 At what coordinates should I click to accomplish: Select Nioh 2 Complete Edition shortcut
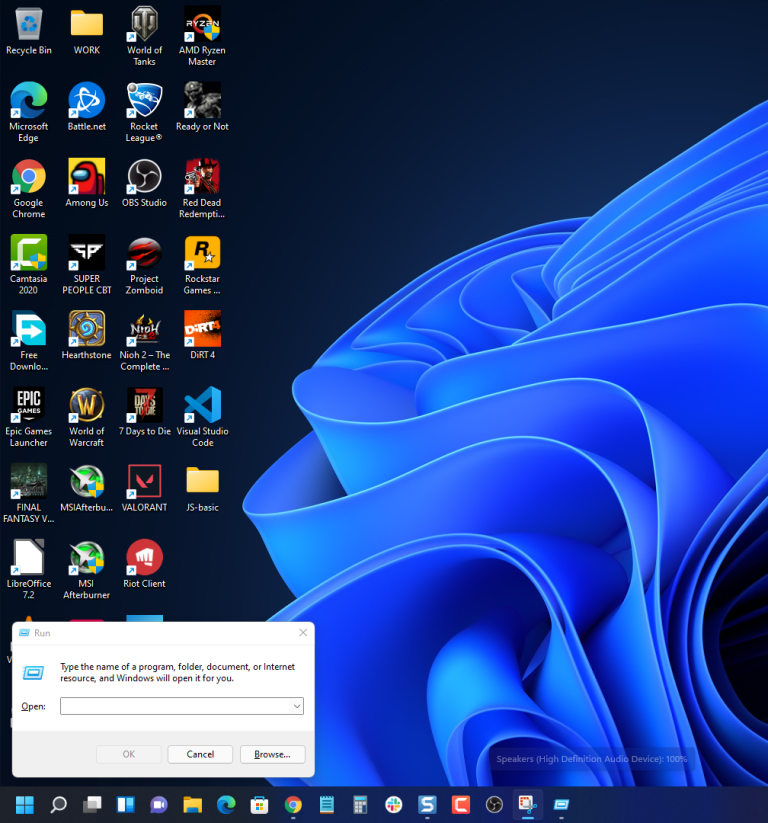[144, 341]
